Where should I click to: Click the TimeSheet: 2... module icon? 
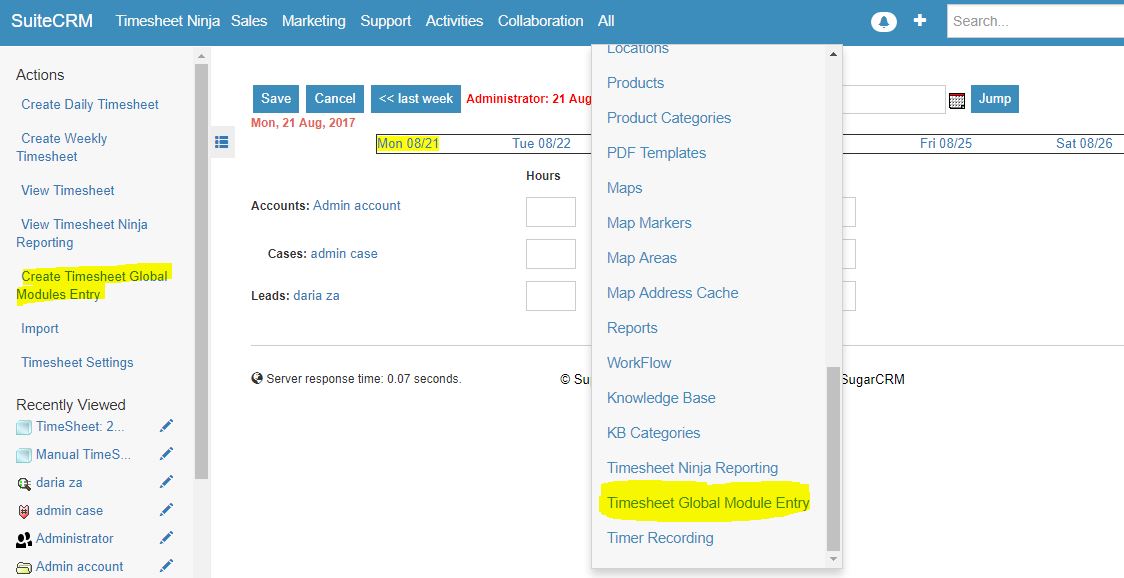(24, 427)
